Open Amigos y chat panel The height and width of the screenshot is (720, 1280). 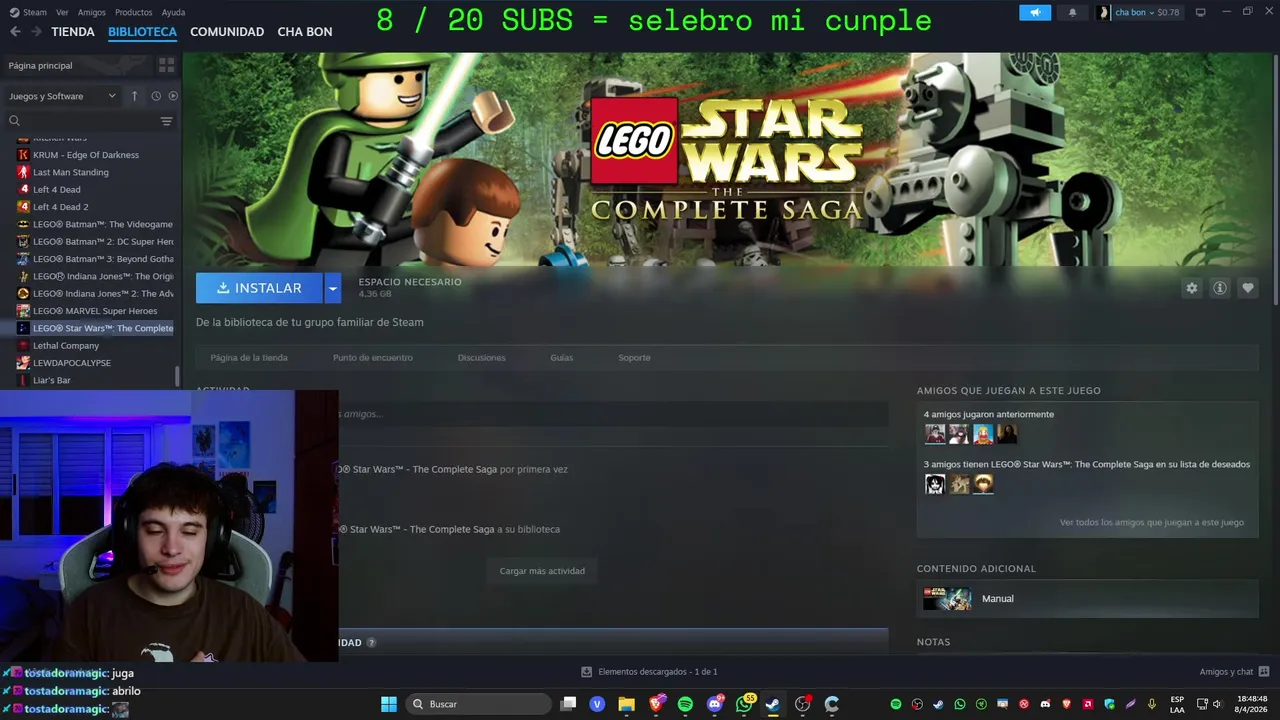1234,672
